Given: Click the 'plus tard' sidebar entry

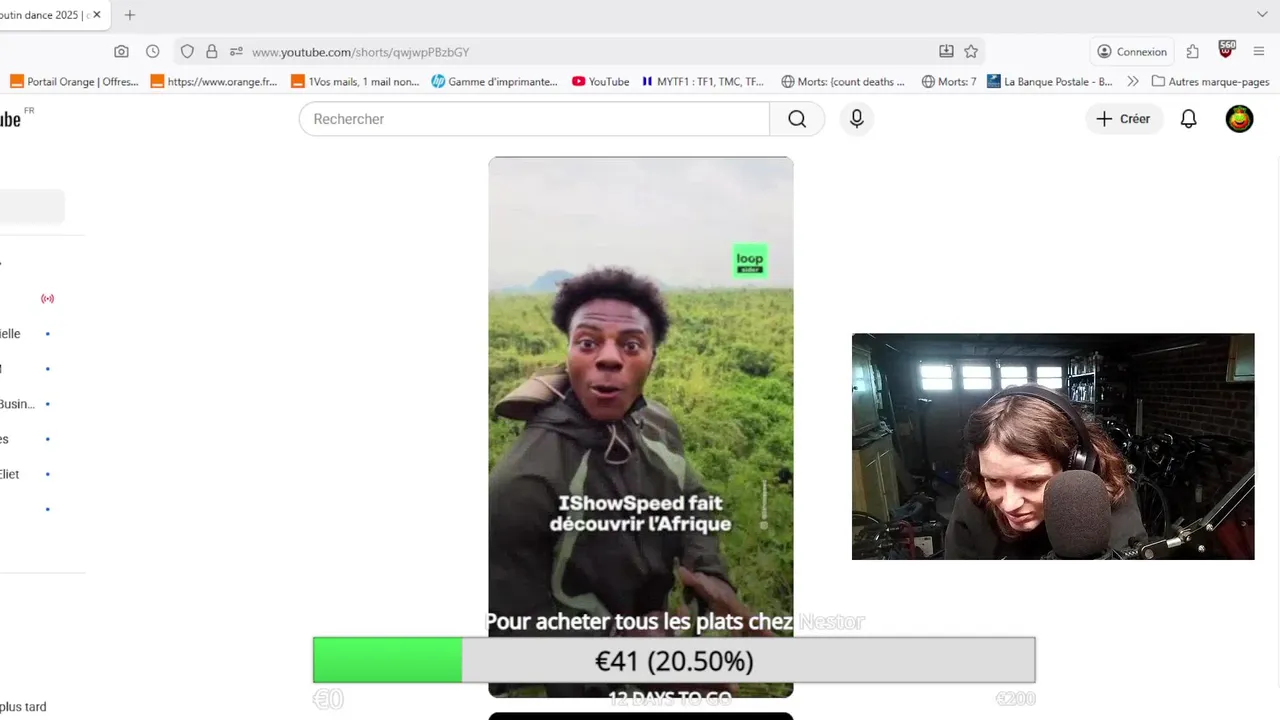Looking at the screenshot, I should (x=23, y=707).
